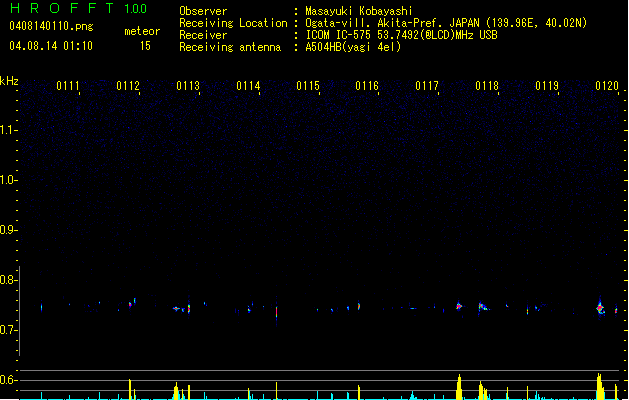This screenshot has height=400, width=629.
Task: Click the 0.6 kHz axis label
Action: 8,380
